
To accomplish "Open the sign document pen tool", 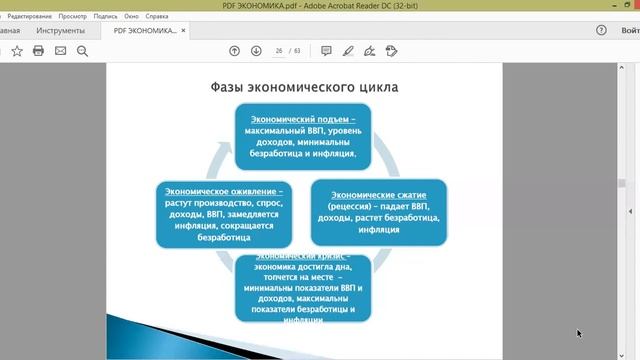I will tap(369, 51).
